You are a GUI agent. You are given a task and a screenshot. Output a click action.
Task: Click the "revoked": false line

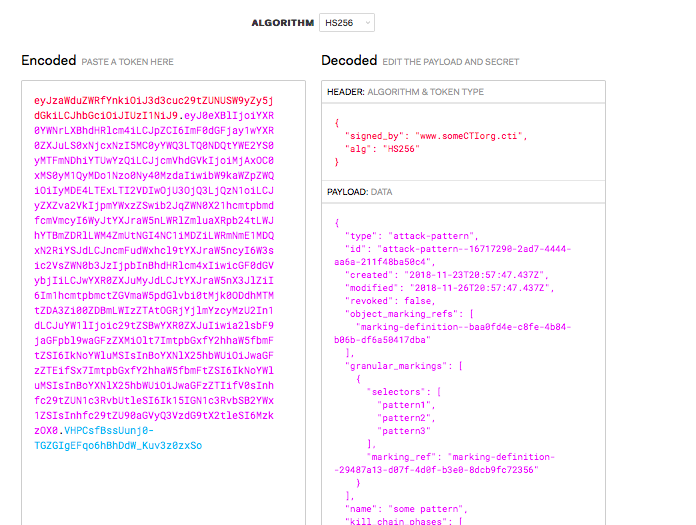pyautogui.click(x=390, y=301)
